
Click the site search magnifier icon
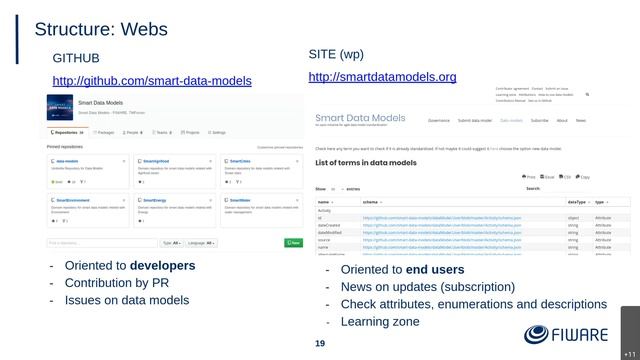coord(587,94)
